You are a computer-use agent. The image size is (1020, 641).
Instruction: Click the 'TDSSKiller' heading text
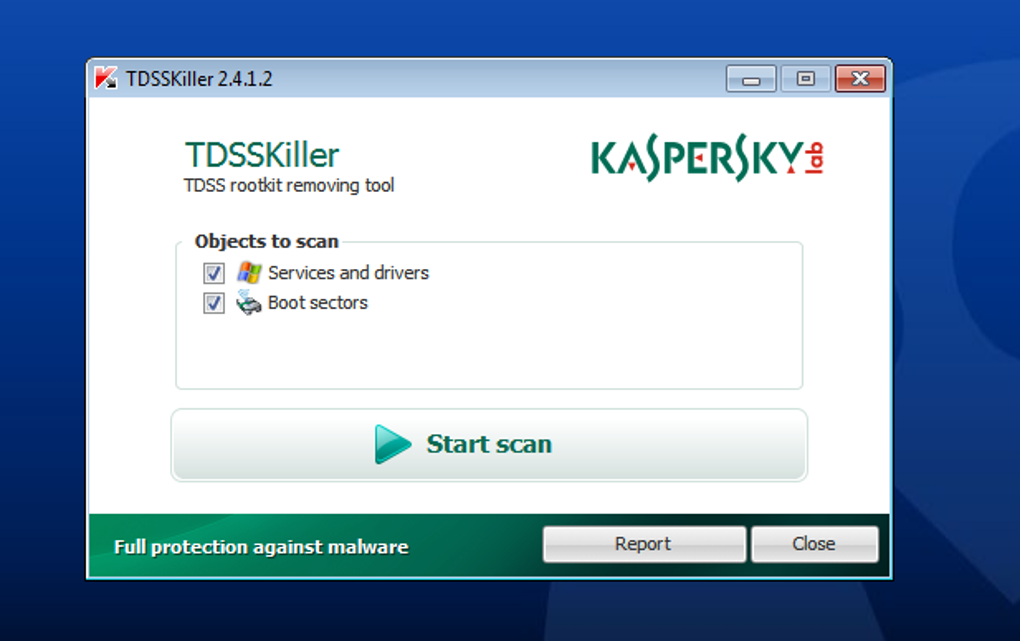point(262,155)
